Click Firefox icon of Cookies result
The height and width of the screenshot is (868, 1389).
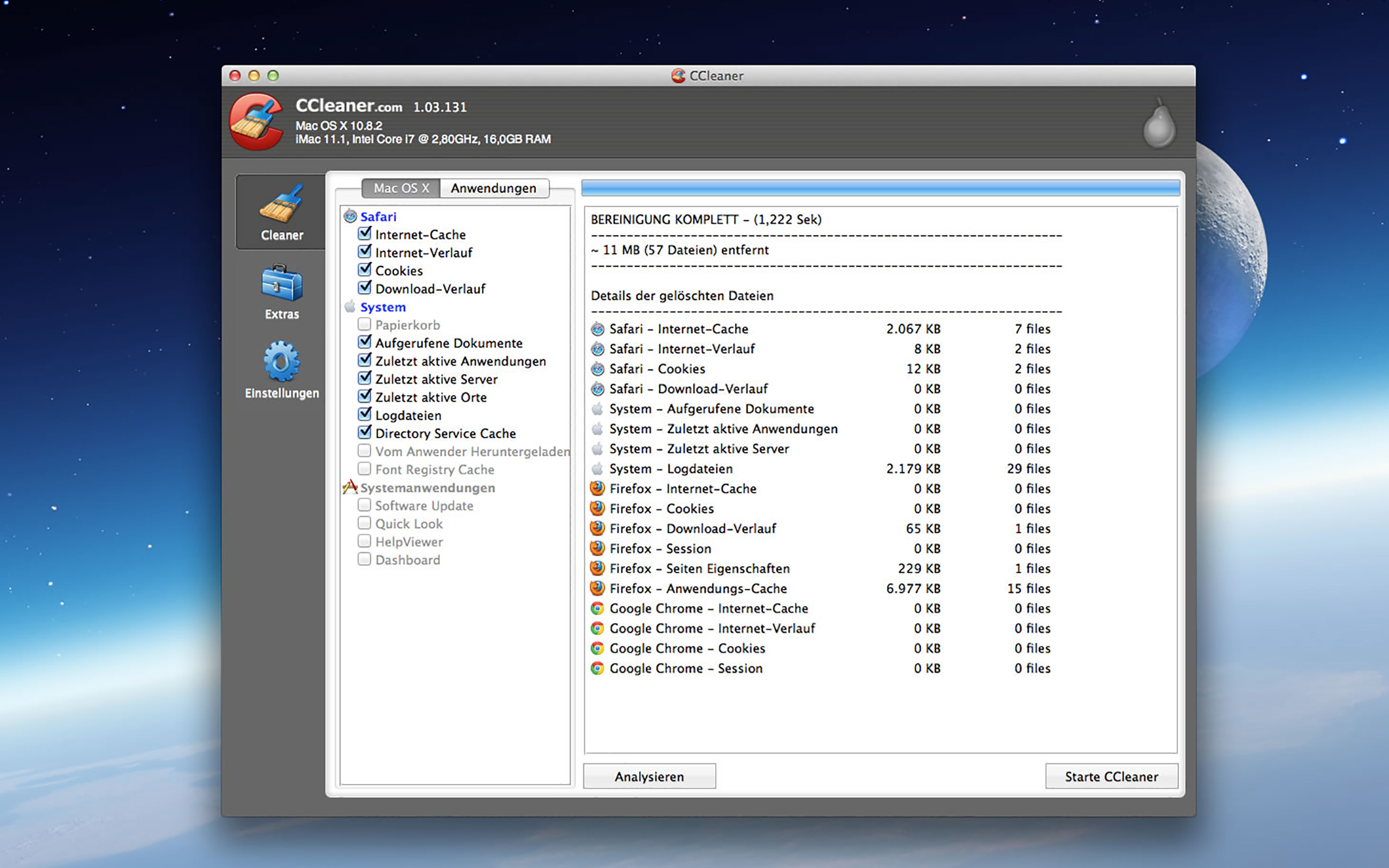pyautogui.click(x=597, y=509)
